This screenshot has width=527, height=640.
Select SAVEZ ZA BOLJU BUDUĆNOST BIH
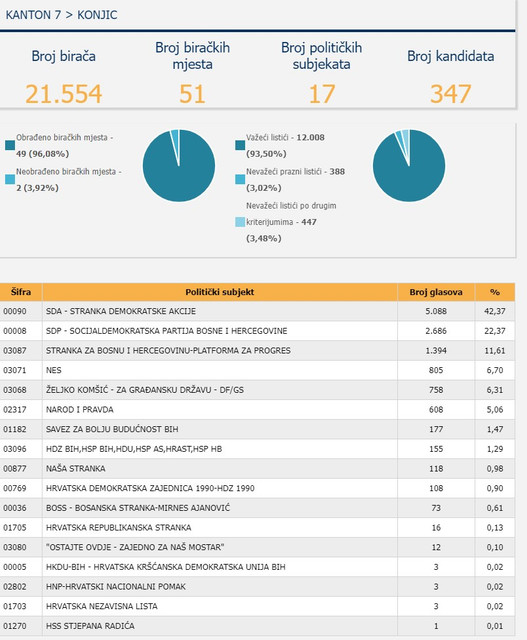pos(257,429)
